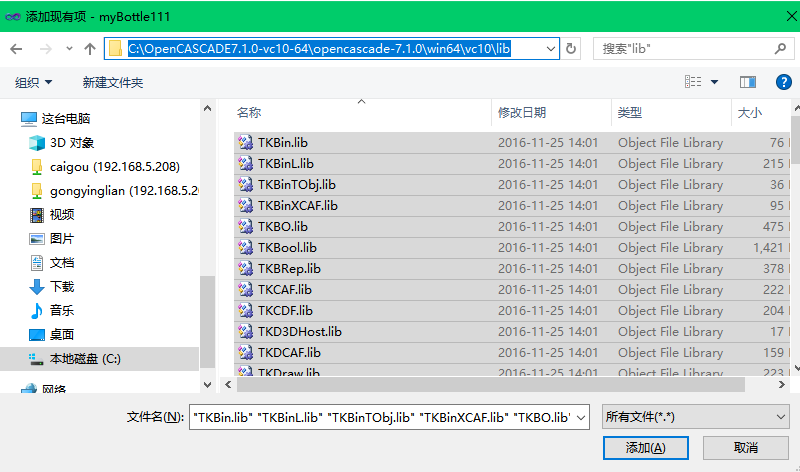Open gongyinglian network drive
The image size is (800, 472).
[114, 191]
